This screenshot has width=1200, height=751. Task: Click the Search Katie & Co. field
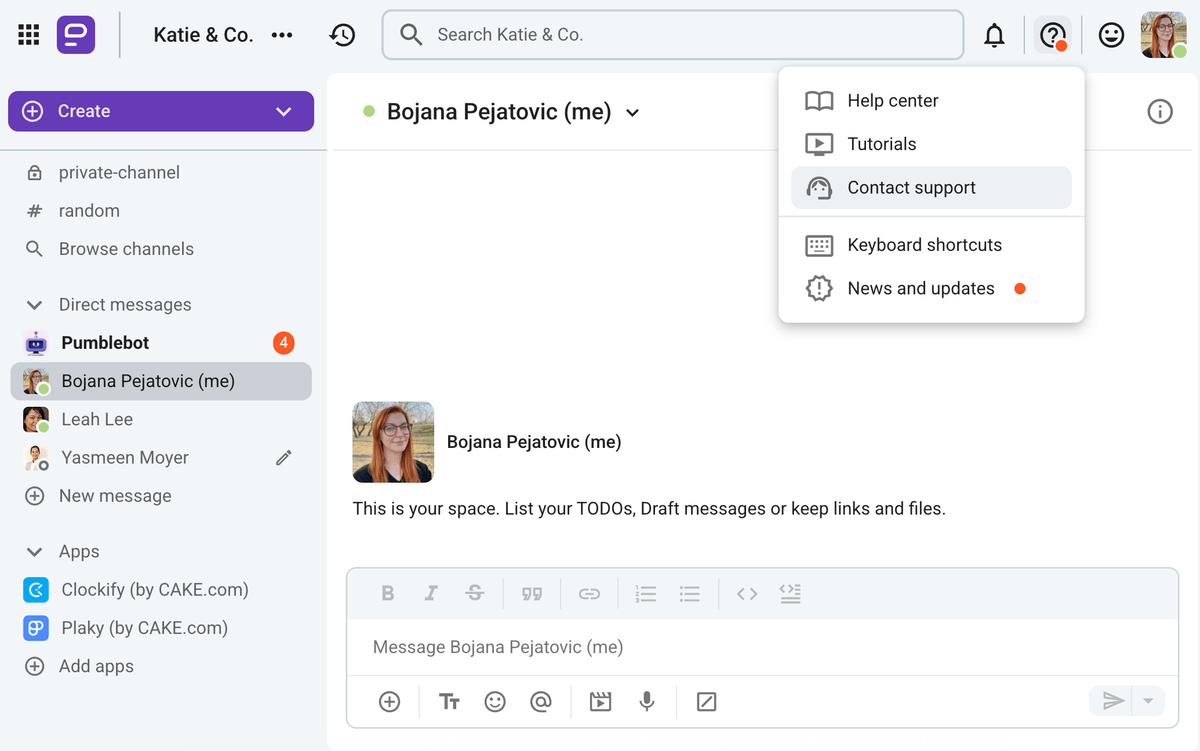(x=672, y=35)
